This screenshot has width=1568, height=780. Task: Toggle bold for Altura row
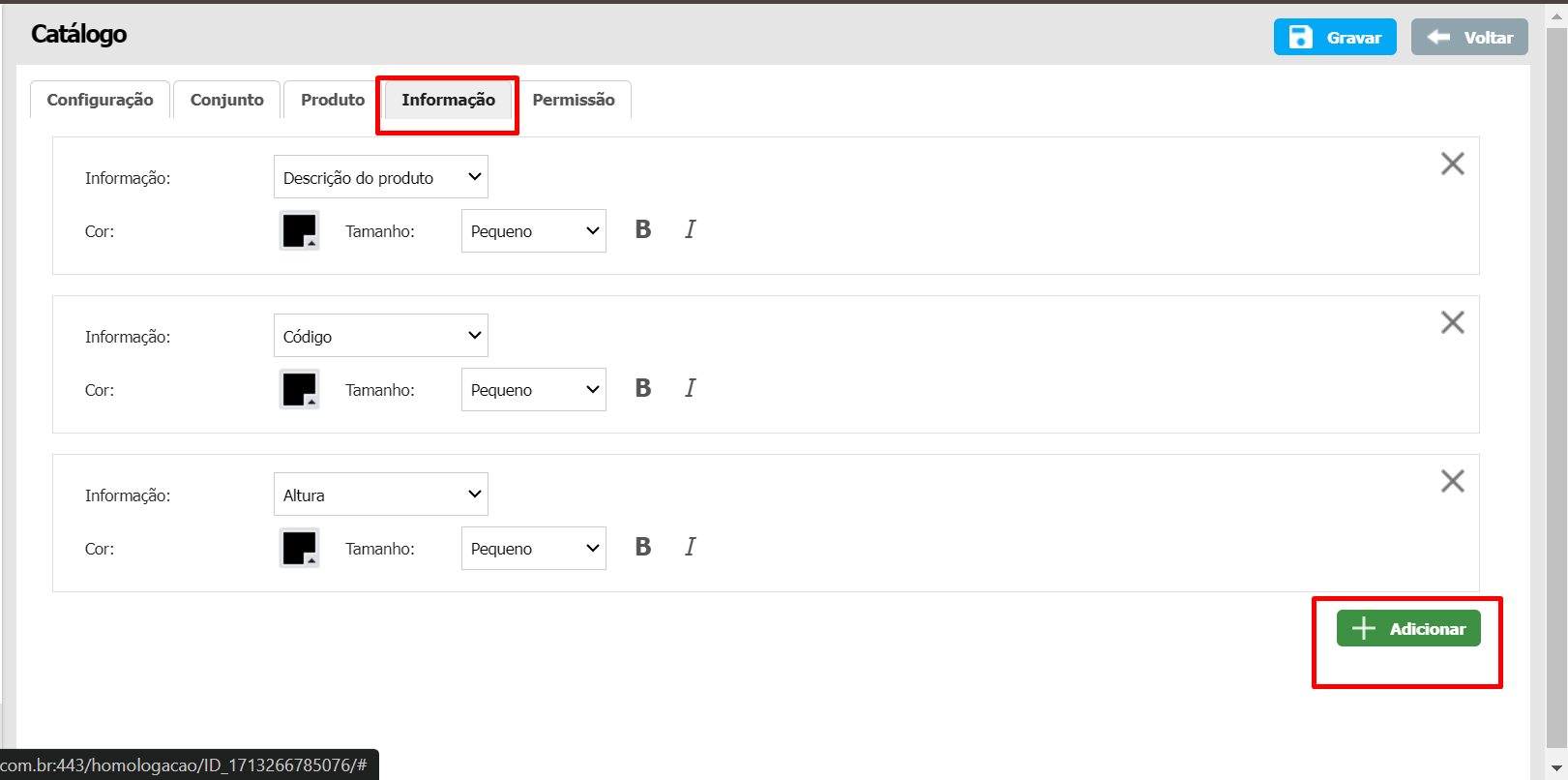(643, 547)
